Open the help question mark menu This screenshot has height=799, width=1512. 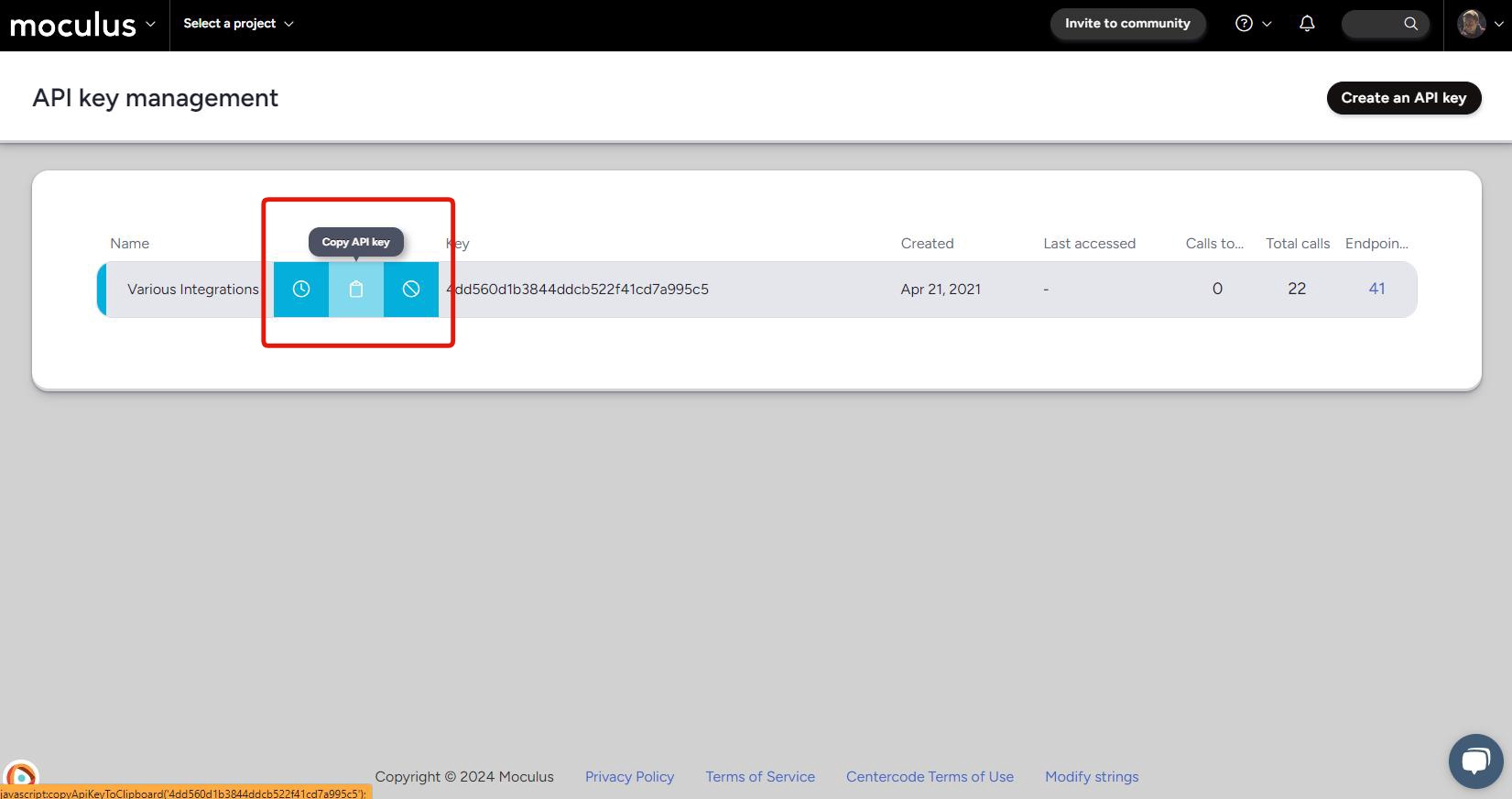1244,24
